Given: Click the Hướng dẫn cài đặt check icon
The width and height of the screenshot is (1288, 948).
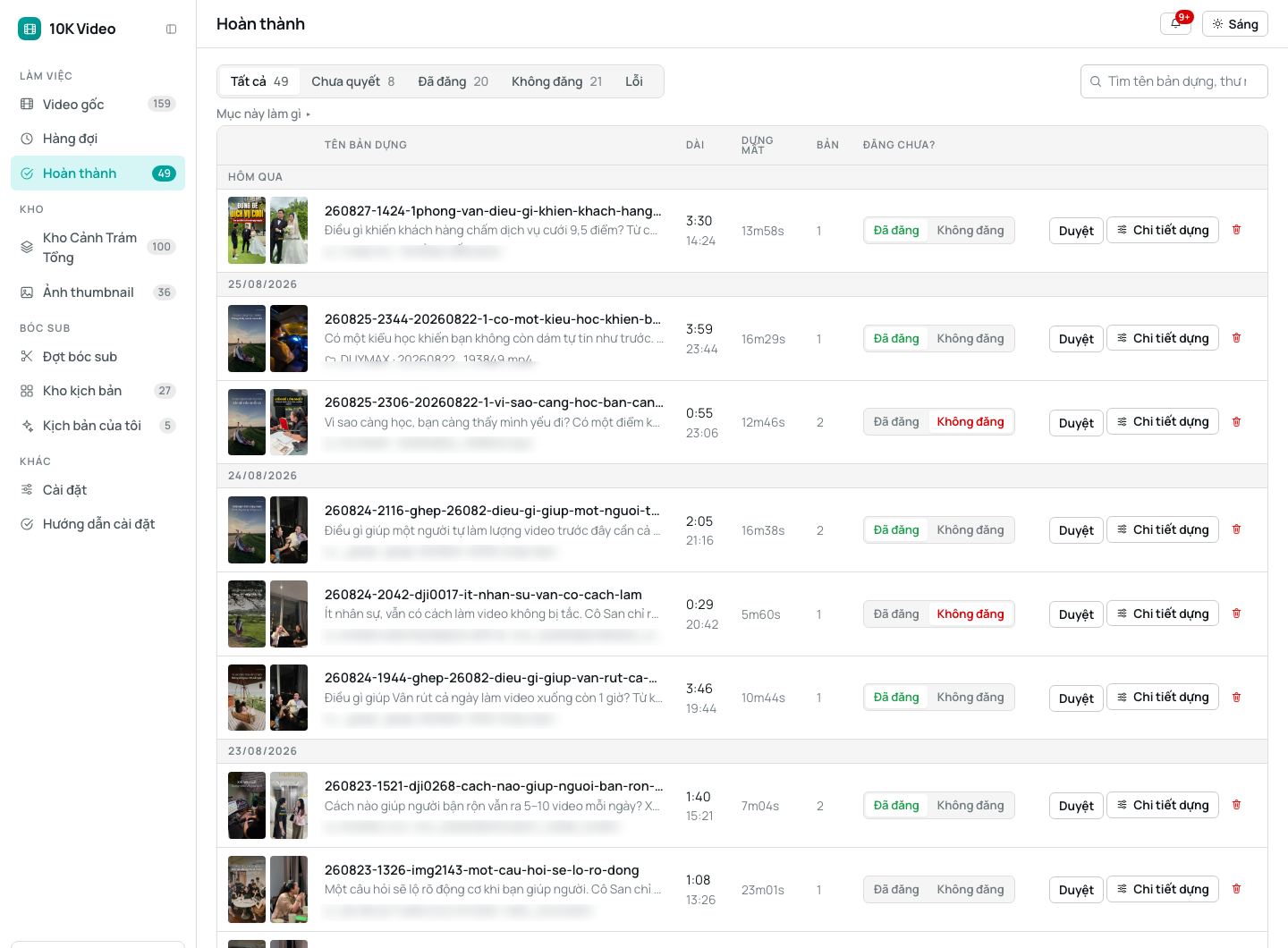Looking at the screenshot, I should [27, 524].
